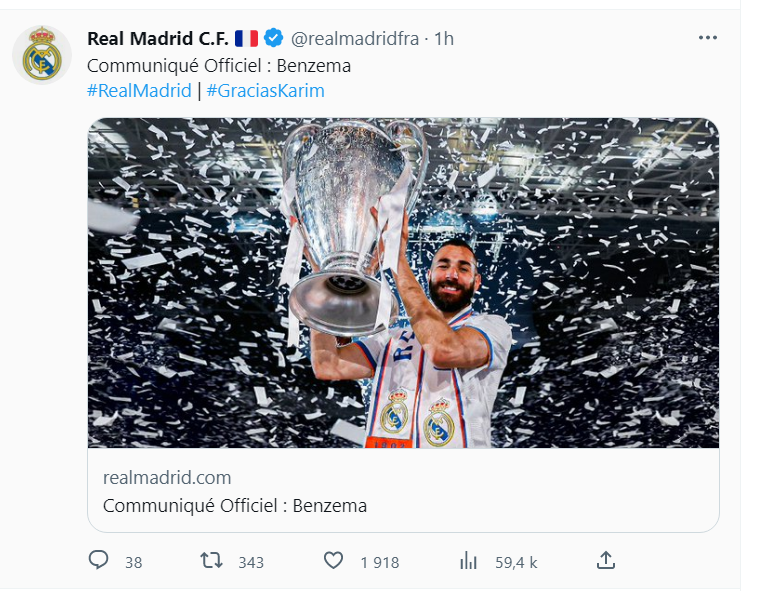Click the reply speech bubble icon
The image size is (771, 591).
[98, 561]
